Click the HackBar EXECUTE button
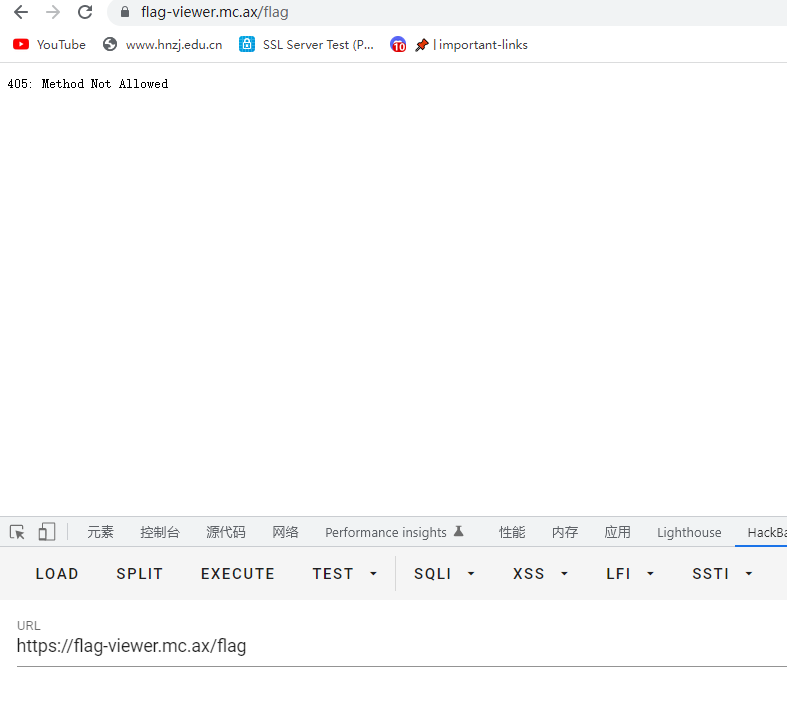The width and height of the screenshot is (787, 702). [x=237, y=573]
